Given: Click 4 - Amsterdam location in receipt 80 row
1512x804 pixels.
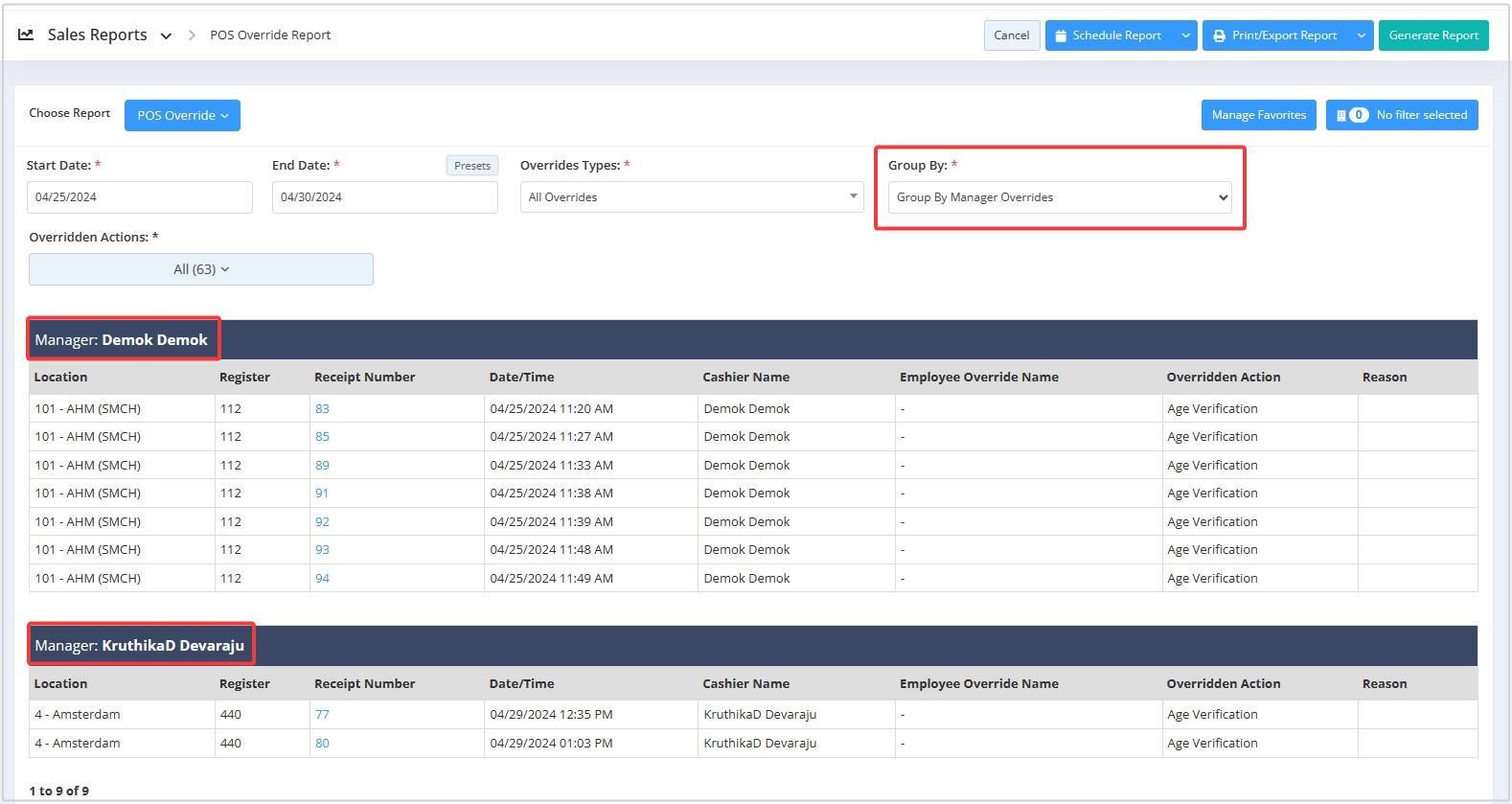Looking at the screenshot, I should [x=78, y=743].
